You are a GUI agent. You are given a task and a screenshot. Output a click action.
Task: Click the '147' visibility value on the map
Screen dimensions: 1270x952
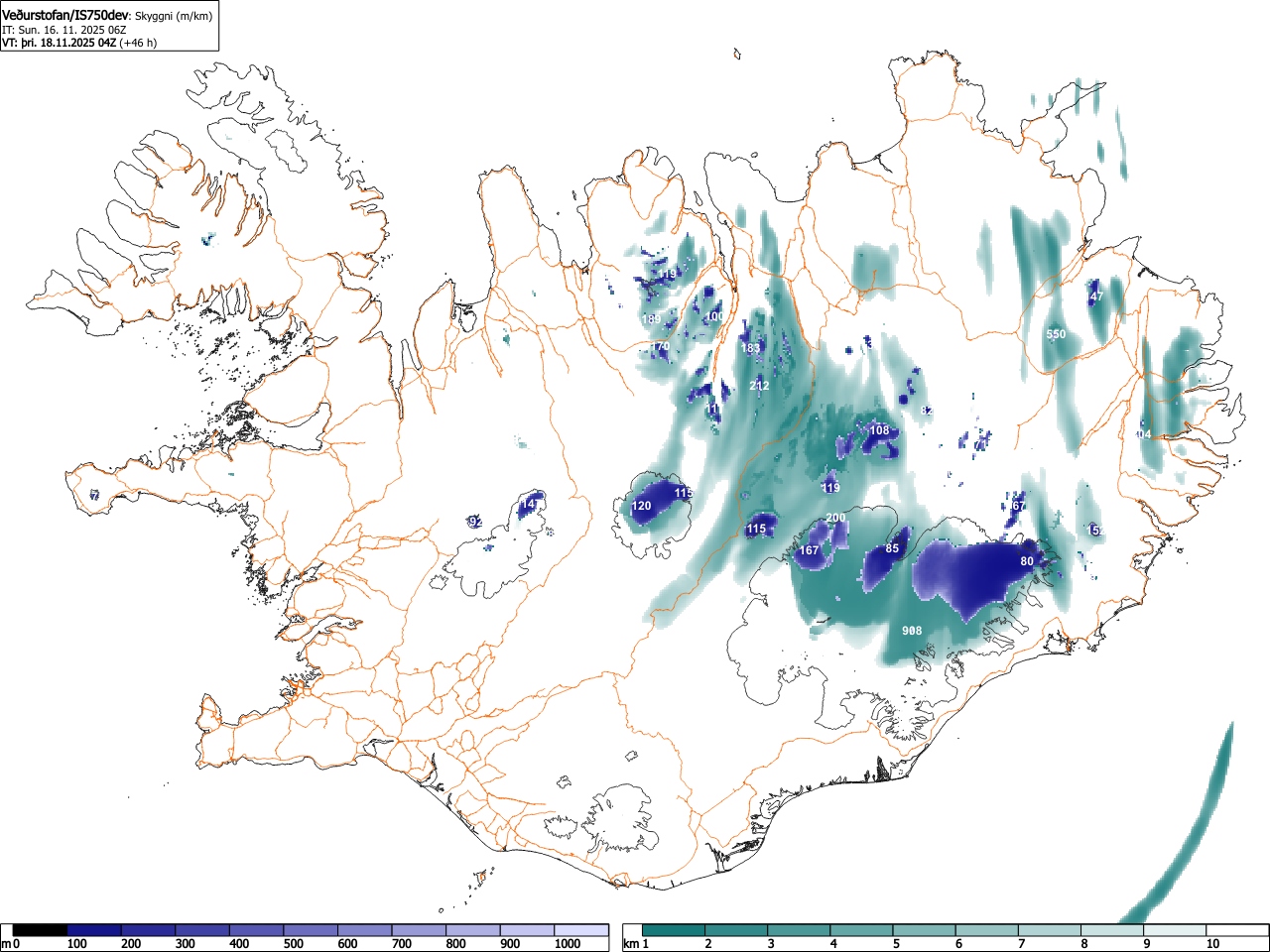(x=531, y=505)
